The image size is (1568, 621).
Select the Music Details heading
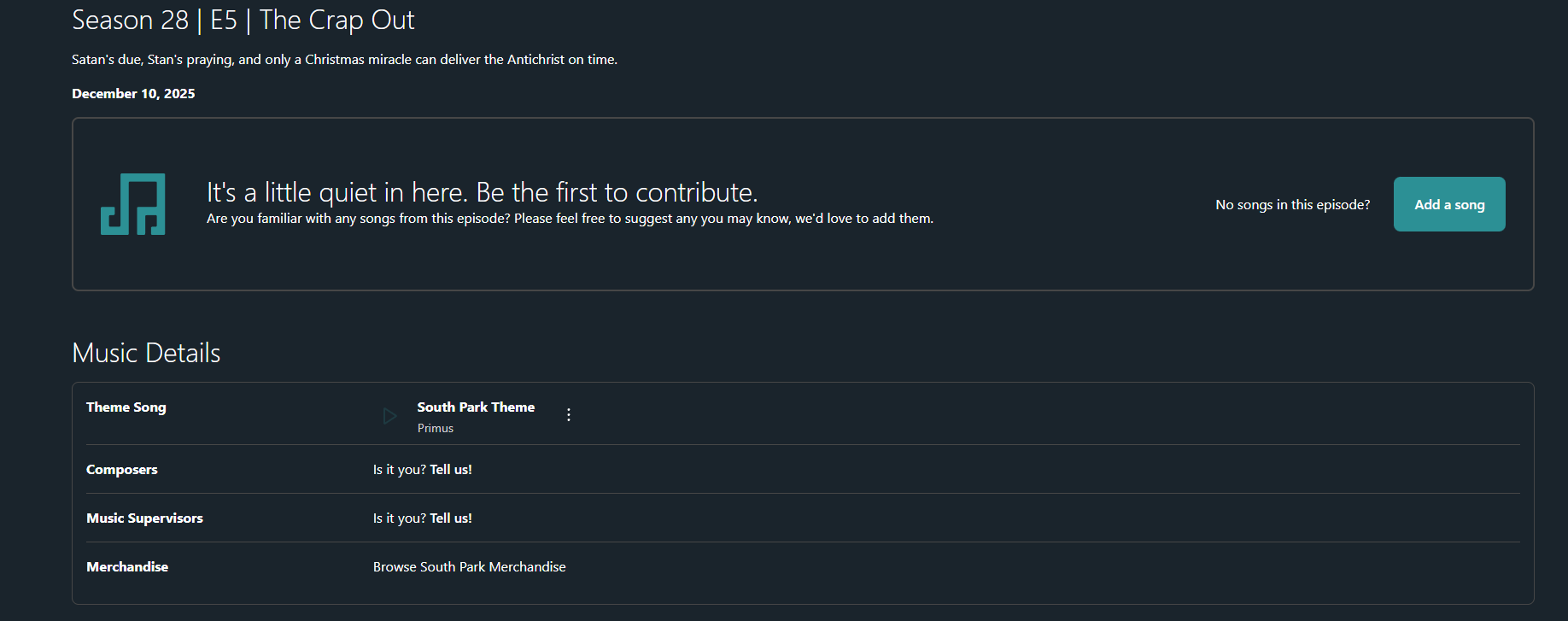coord(146,353)
